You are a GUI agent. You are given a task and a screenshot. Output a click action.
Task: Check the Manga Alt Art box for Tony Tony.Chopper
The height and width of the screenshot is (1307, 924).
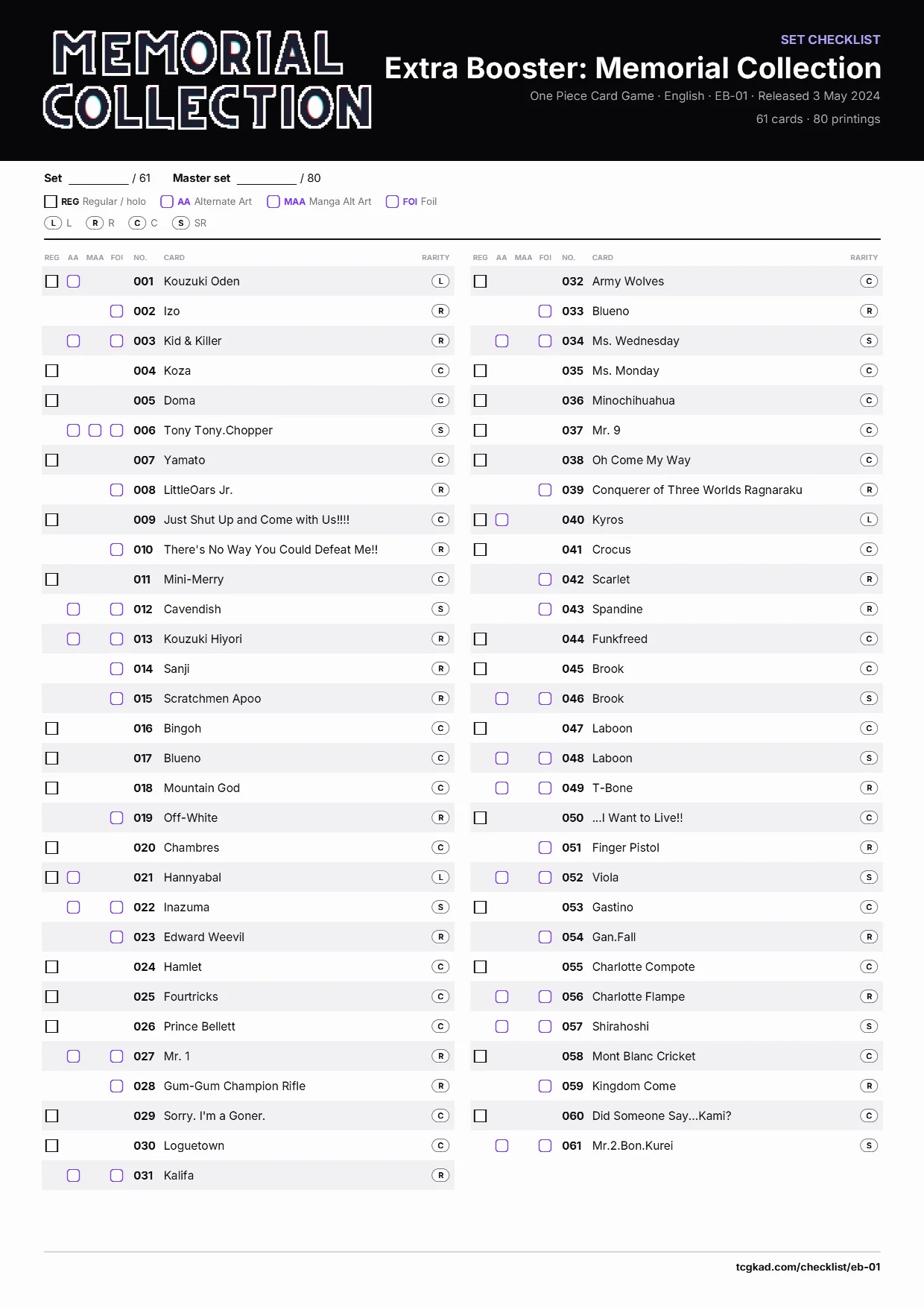pyautogui.click(x=95, y=430)
